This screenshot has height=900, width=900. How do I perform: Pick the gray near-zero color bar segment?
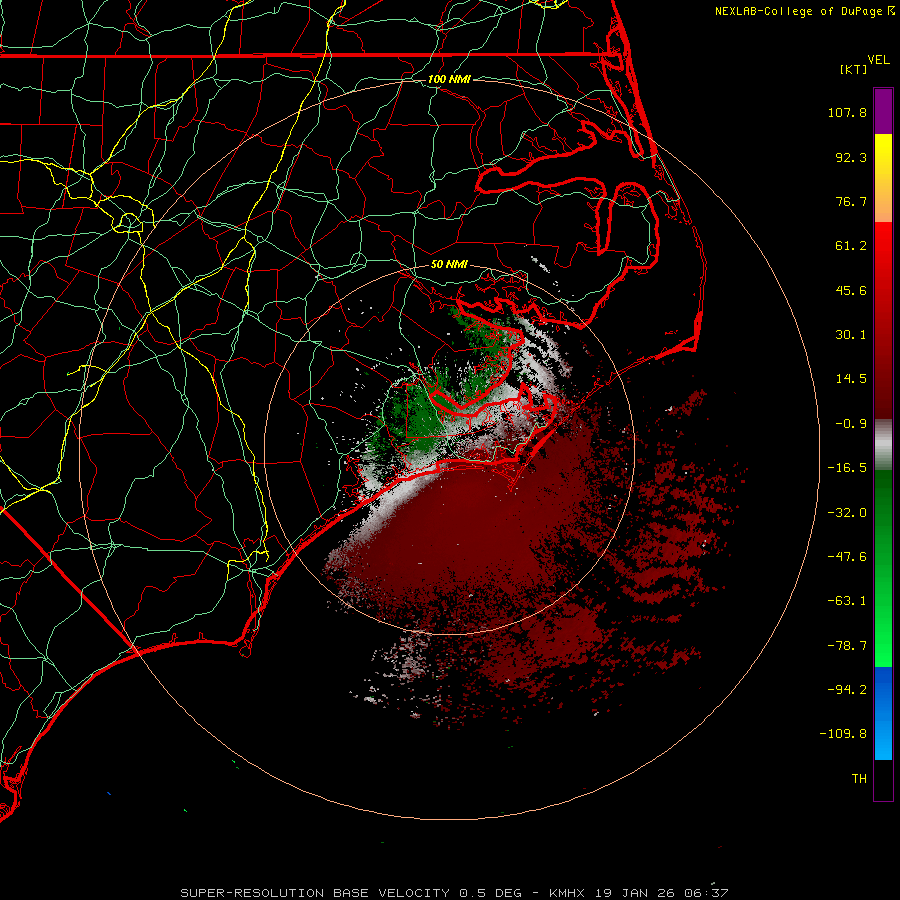[883, 445]
